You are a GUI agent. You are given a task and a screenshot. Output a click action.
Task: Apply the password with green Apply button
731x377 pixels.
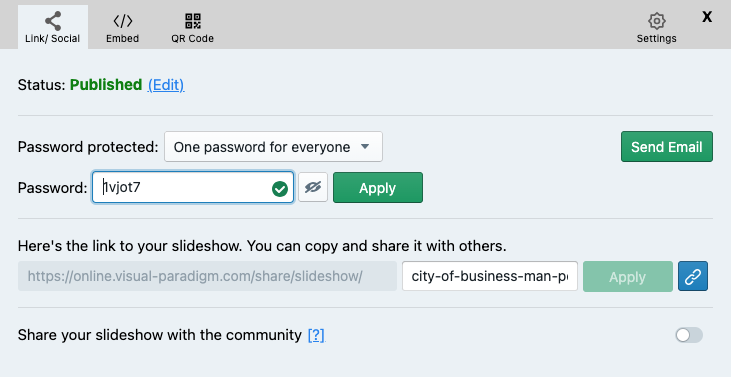pos(378,188)
